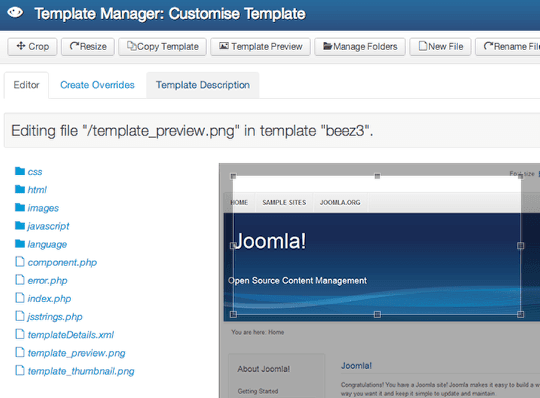Open the index.php file
Screen dimensions: 540x398
pyautogui.click(x=49, y=298)
